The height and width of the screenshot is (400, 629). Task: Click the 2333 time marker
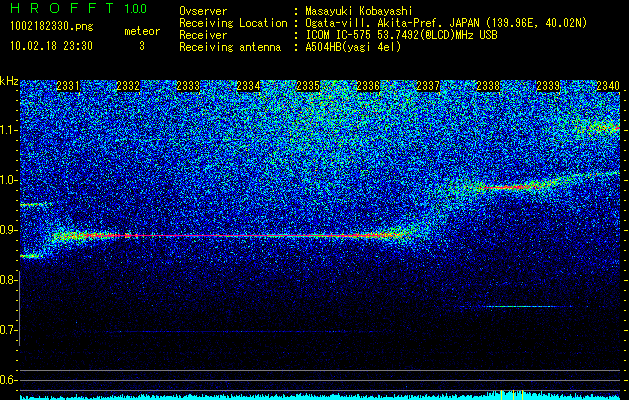188,86
